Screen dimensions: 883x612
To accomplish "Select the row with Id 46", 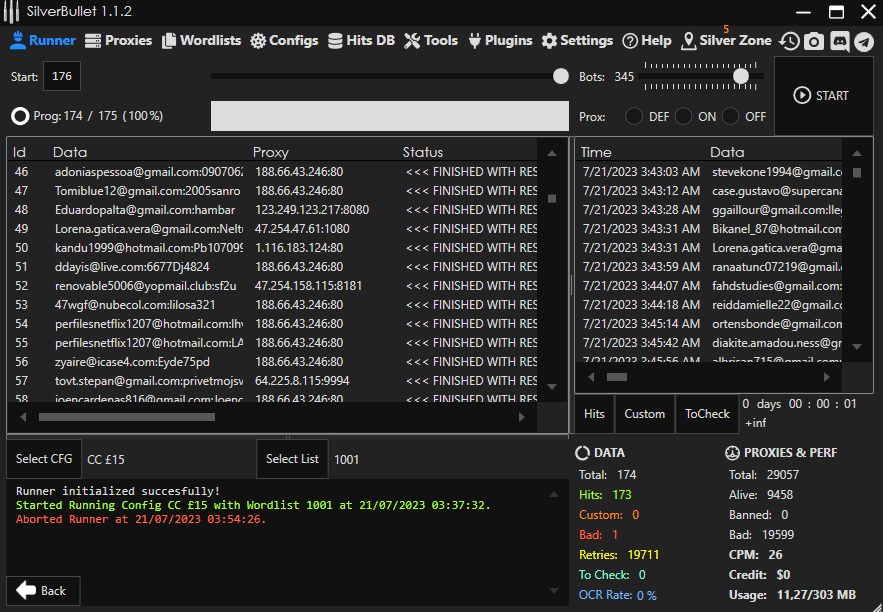I will pos(273,172).
